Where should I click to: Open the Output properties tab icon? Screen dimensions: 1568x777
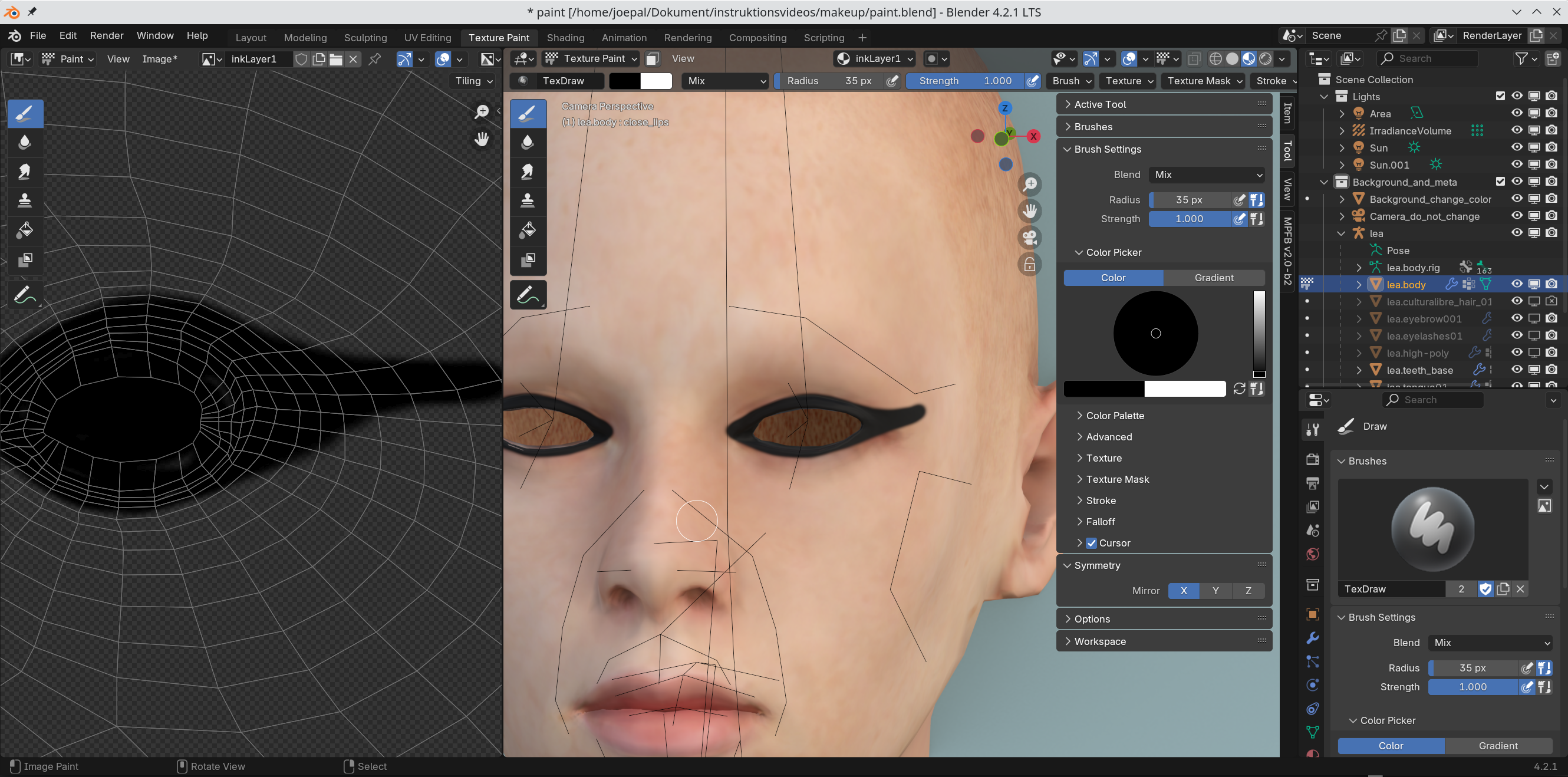pyautogui.click(x=1313, y=483)
